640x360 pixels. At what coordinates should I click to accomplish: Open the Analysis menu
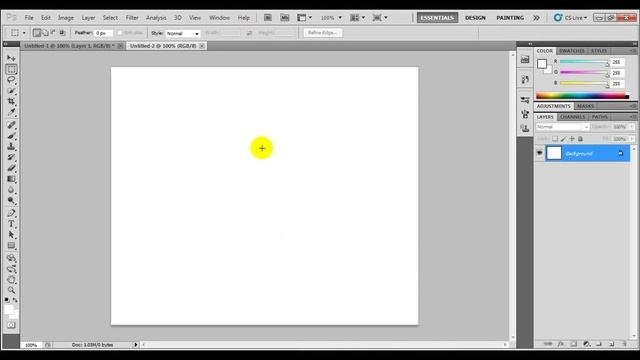point(156,18)
